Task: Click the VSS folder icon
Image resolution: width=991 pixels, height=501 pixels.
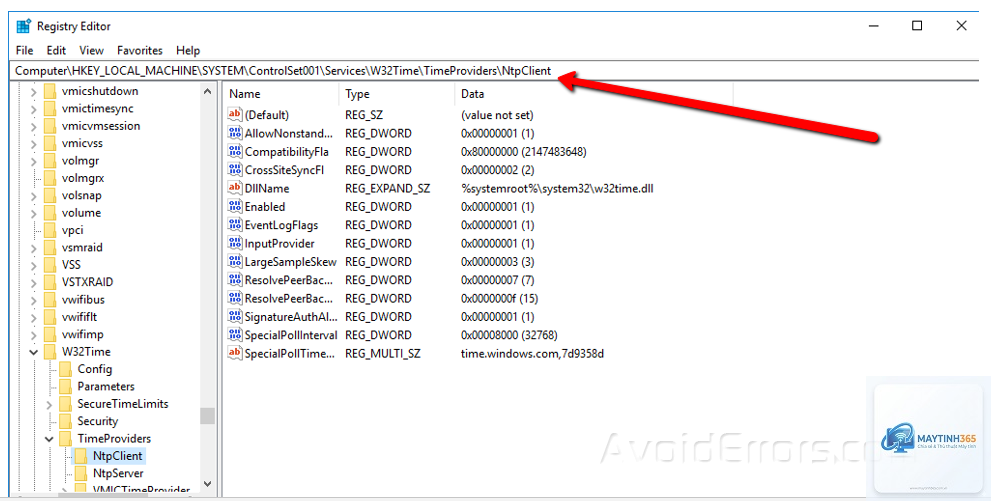Action: (x=50, y=265)
